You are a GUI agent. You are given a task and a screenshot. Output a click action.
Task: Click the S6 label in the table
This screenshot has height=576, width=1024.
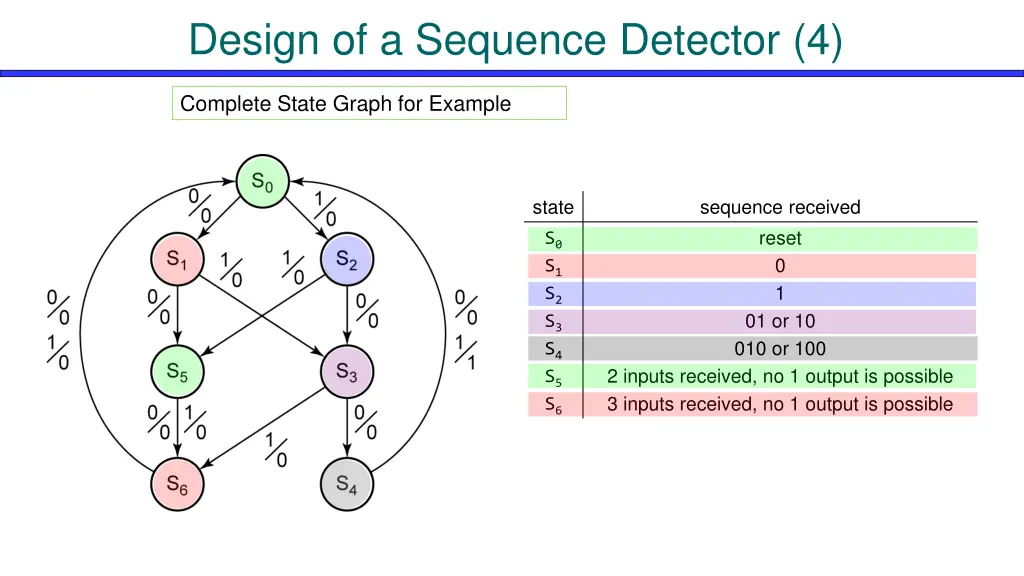coord(554,405)
